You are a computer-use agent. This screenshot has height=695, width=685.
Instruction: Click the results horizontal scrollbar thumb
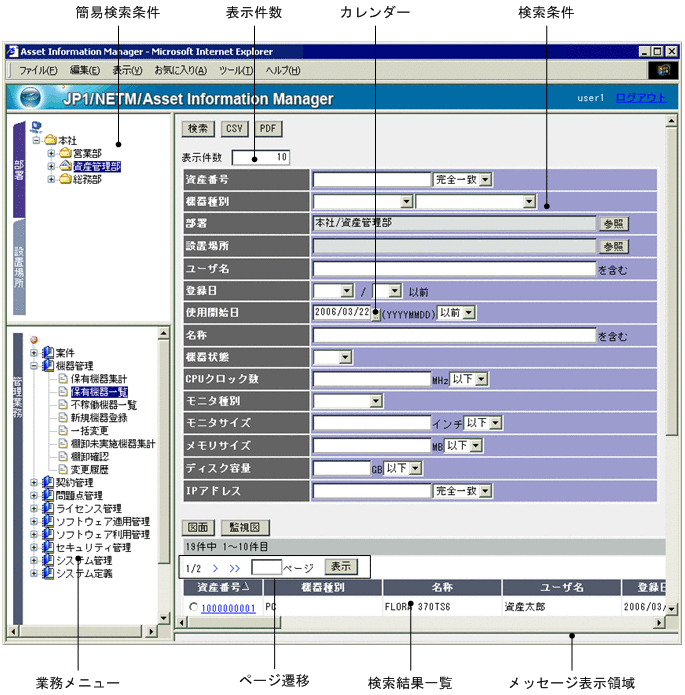(x=235, y=623)
